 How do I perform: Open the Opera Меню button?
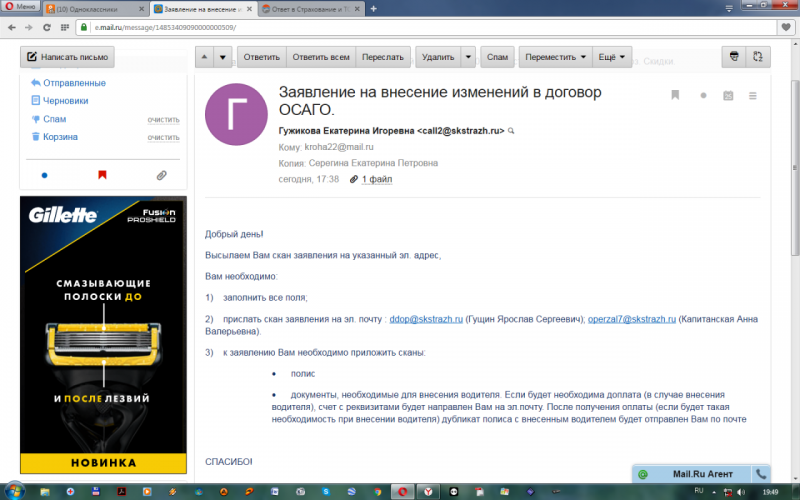tap(20, 7)
